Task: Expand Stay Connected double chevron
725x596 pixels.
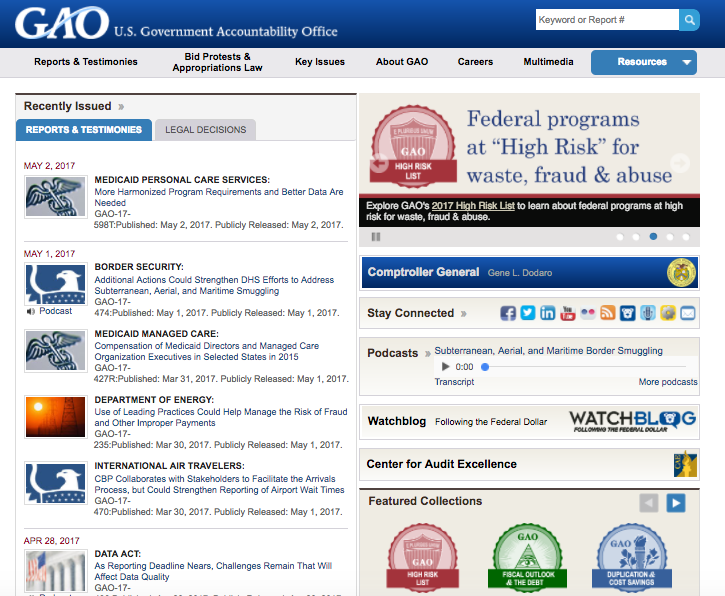Action: (463, 314)
